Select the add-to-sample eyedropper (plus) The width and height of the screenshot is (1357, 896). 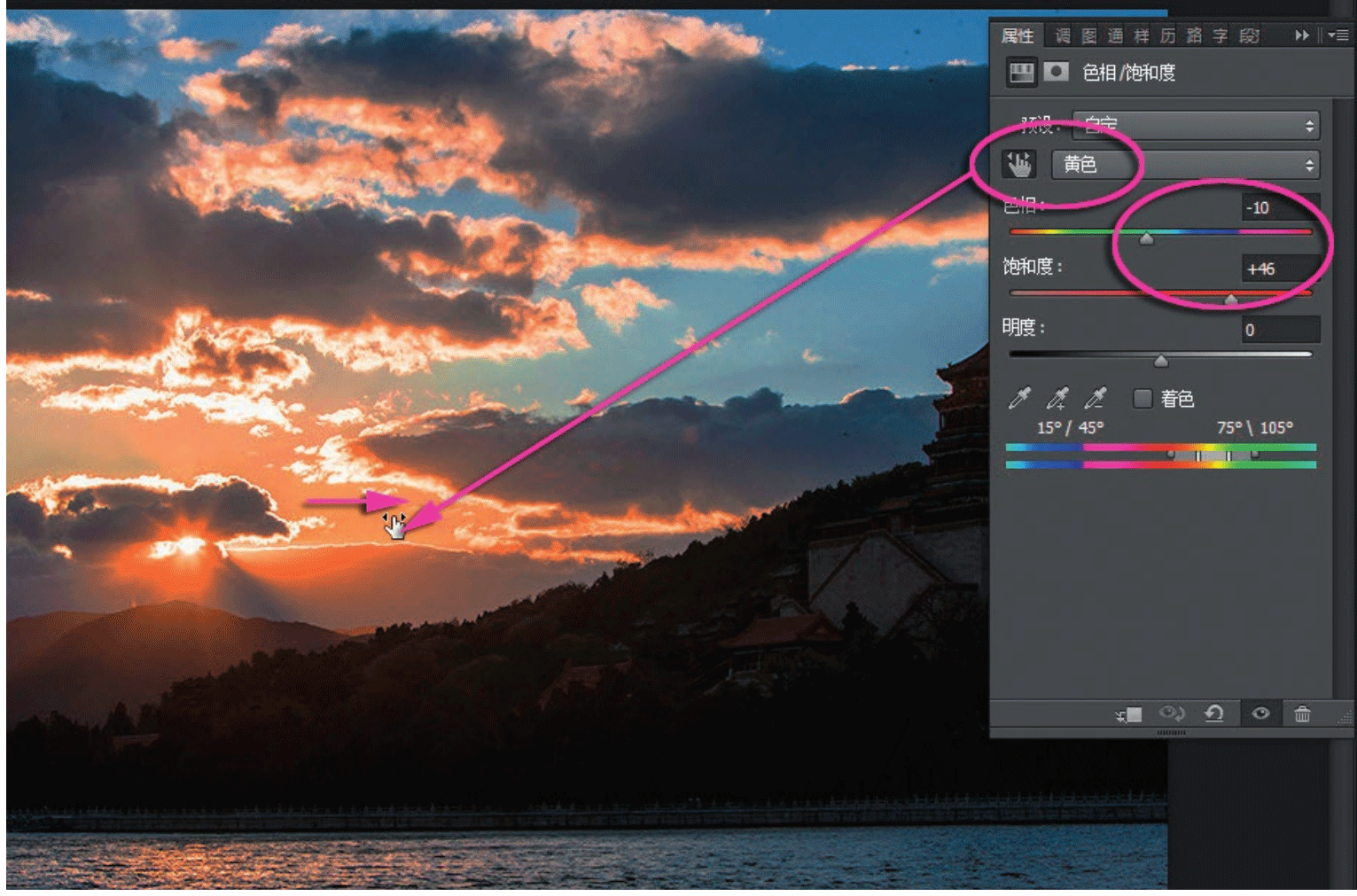pyautogui.click(x=1057, y=398)
